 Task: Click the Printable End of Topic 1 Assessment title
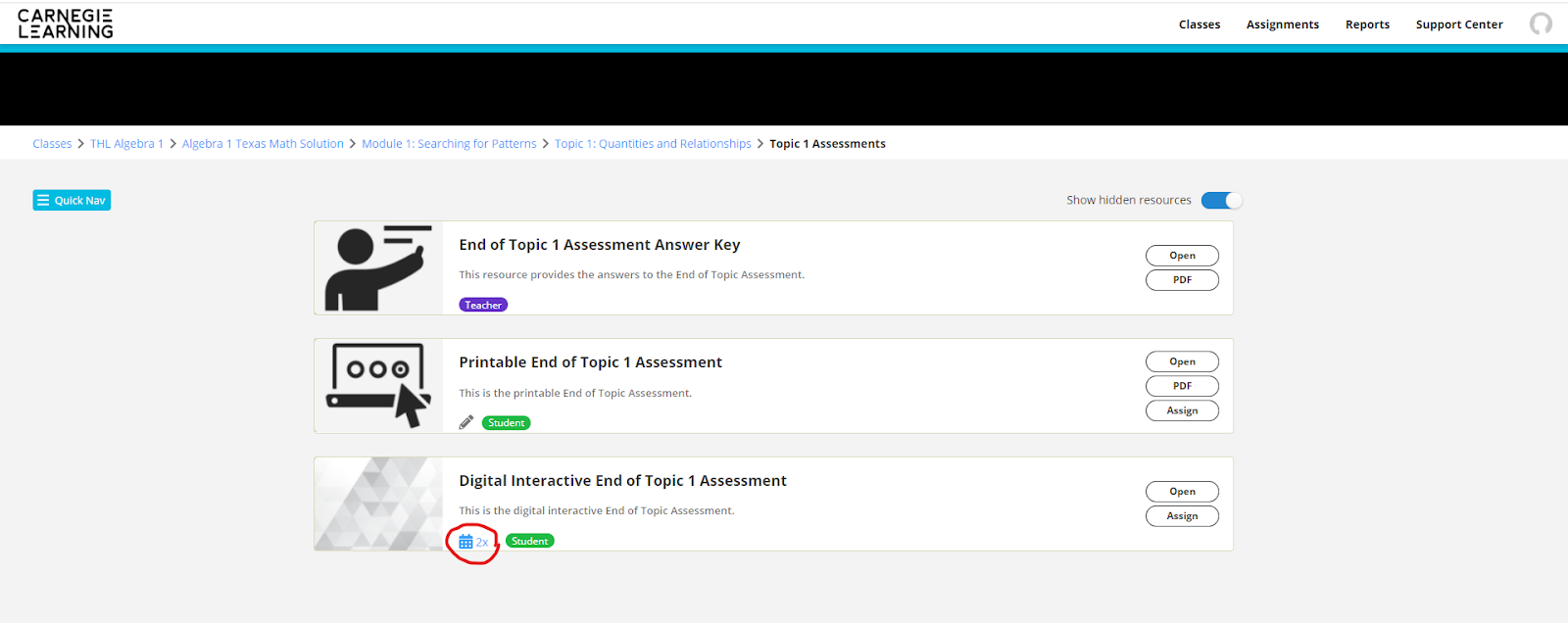[x=590, y=362]
